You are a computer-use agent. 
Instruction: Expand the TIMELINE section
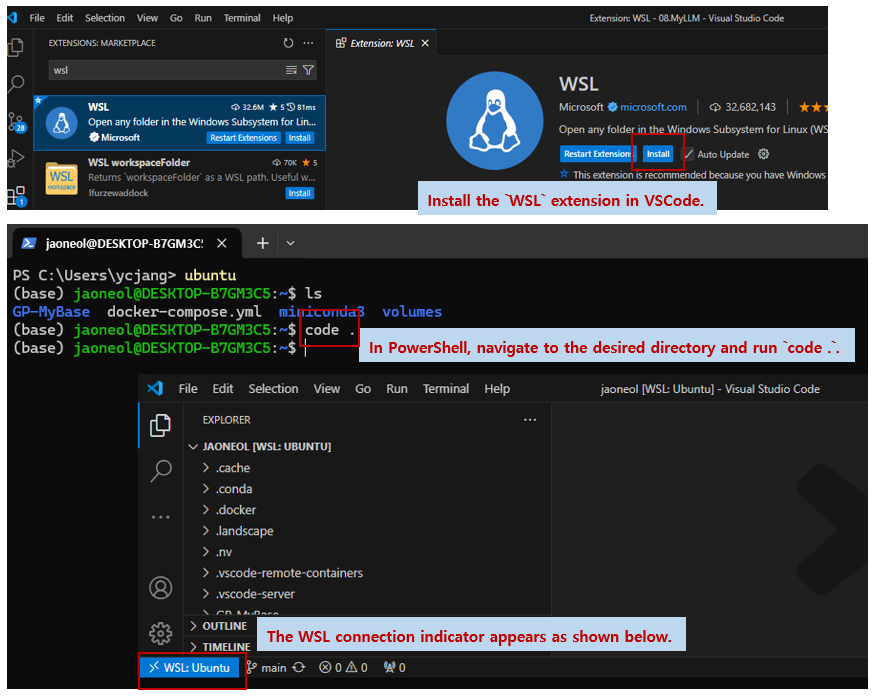220,647
